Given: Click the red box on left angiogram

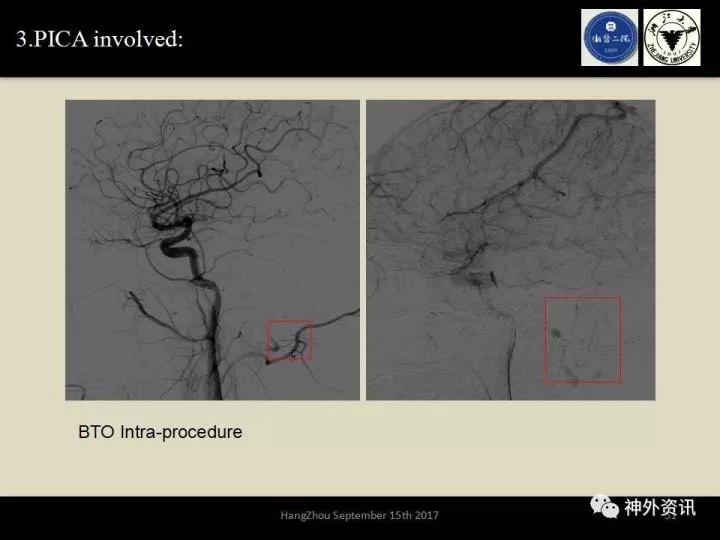Looking at the screenshot, I should [x=289, y=340].
